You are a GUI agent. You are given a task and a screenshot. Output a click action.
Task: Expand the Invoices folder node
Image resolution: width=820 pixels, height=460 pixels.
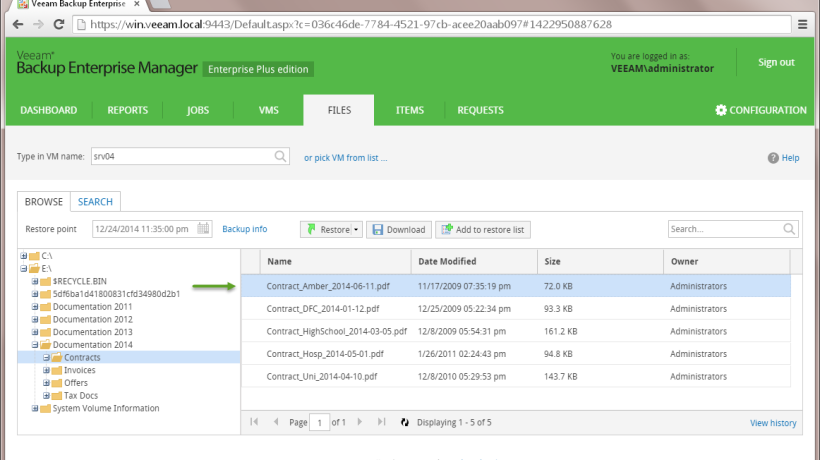coord(46,370)
